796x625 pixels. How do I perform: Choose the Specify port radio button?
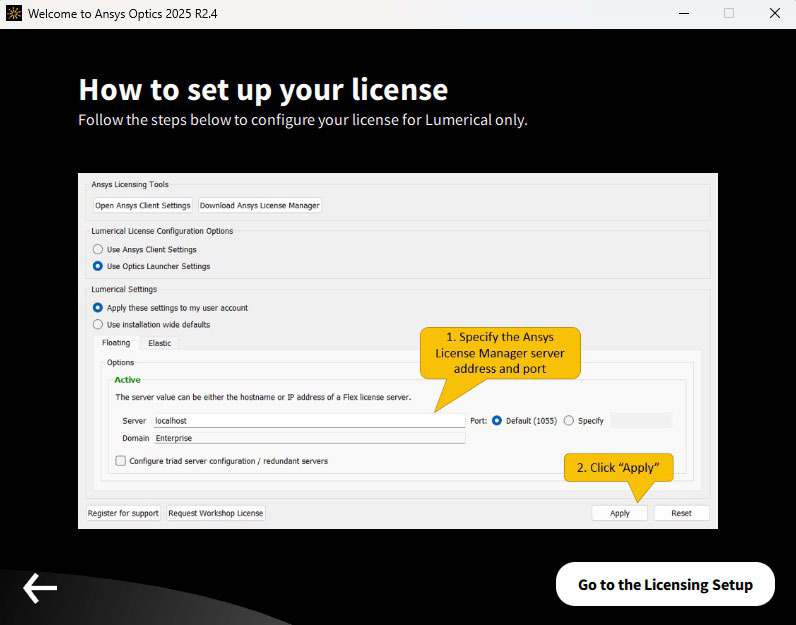[569, 421]
